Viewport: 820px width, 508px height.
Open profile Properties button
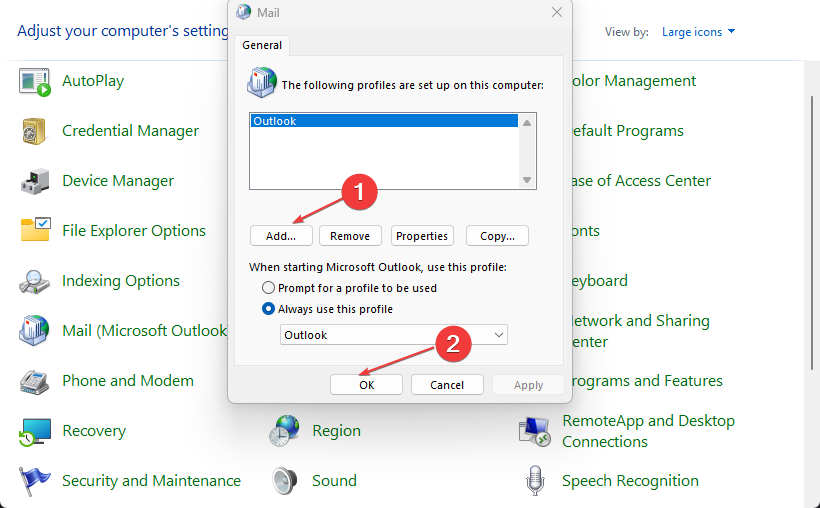click(x=422, y=236)
